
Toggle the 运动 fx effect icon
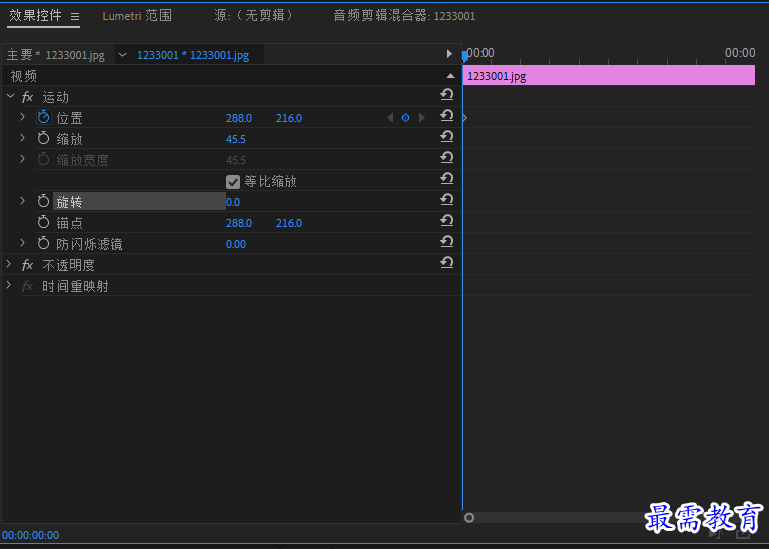(27, 97)
